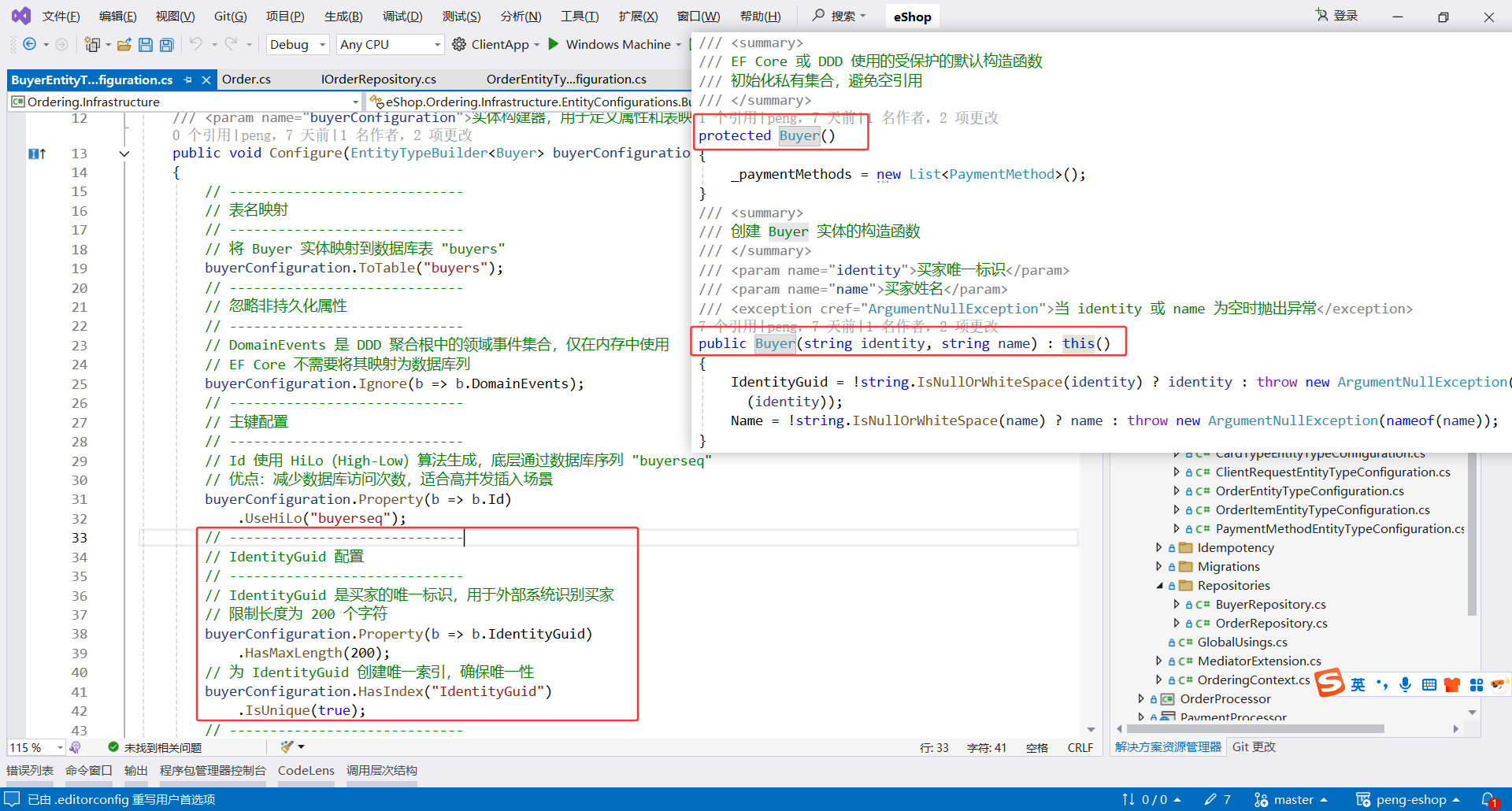Switch to the Order.cs tab
This screenshot has width=1512, height=811.
tap(246, 80)
